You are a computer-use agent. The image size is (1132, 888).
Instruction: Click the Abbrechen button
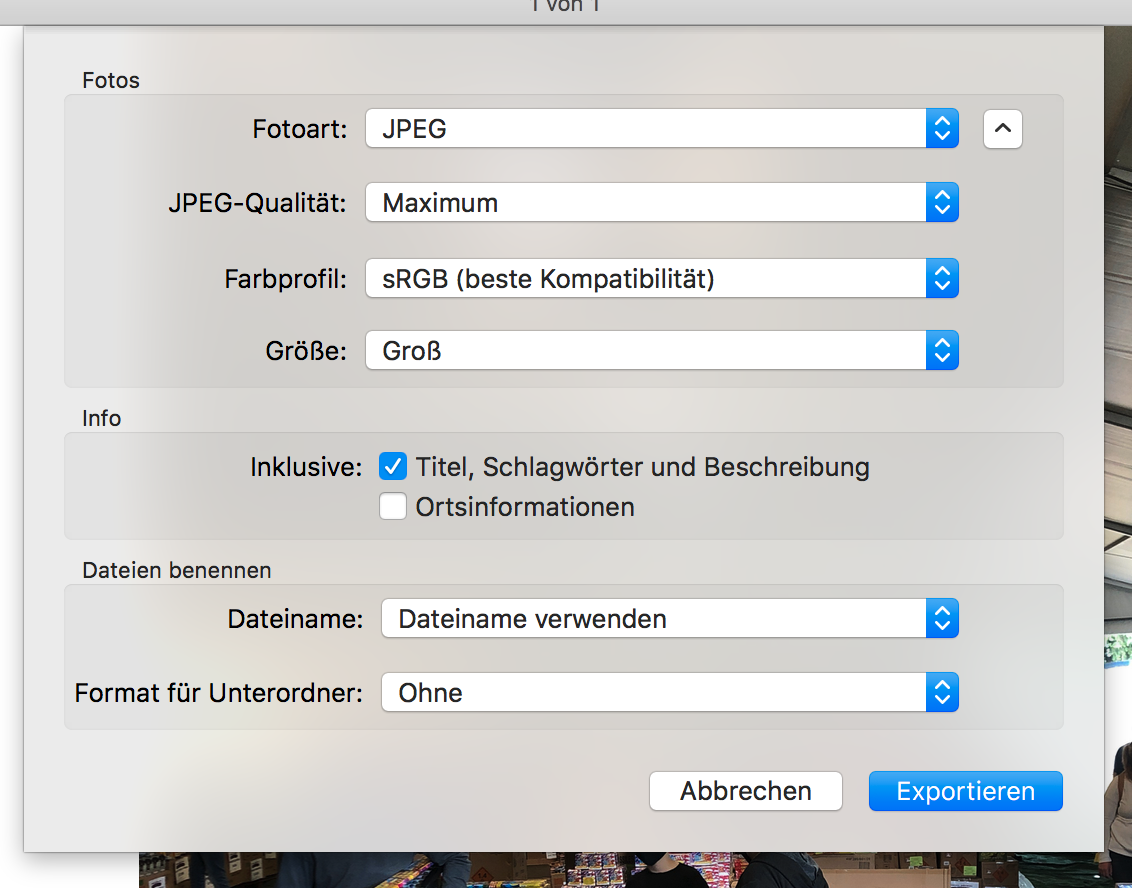(746, 791)
